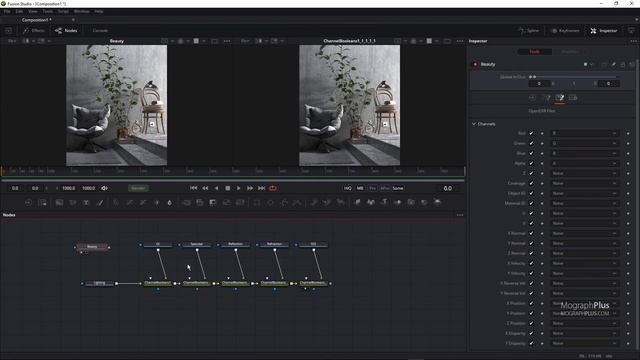The width and height of the screenshot is (640, 360).
Task: Select the Renderer 3D tool at the toolbar's right end
Action: pos(437,202)
